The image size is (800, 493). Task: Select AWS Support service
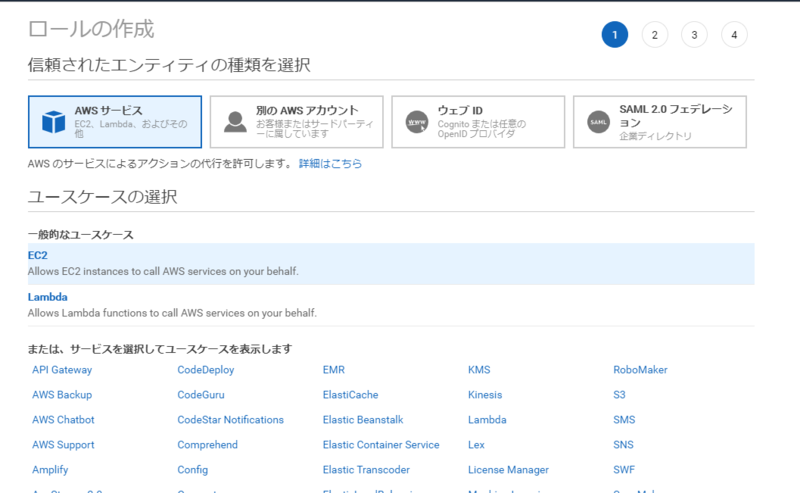[63, 445]
